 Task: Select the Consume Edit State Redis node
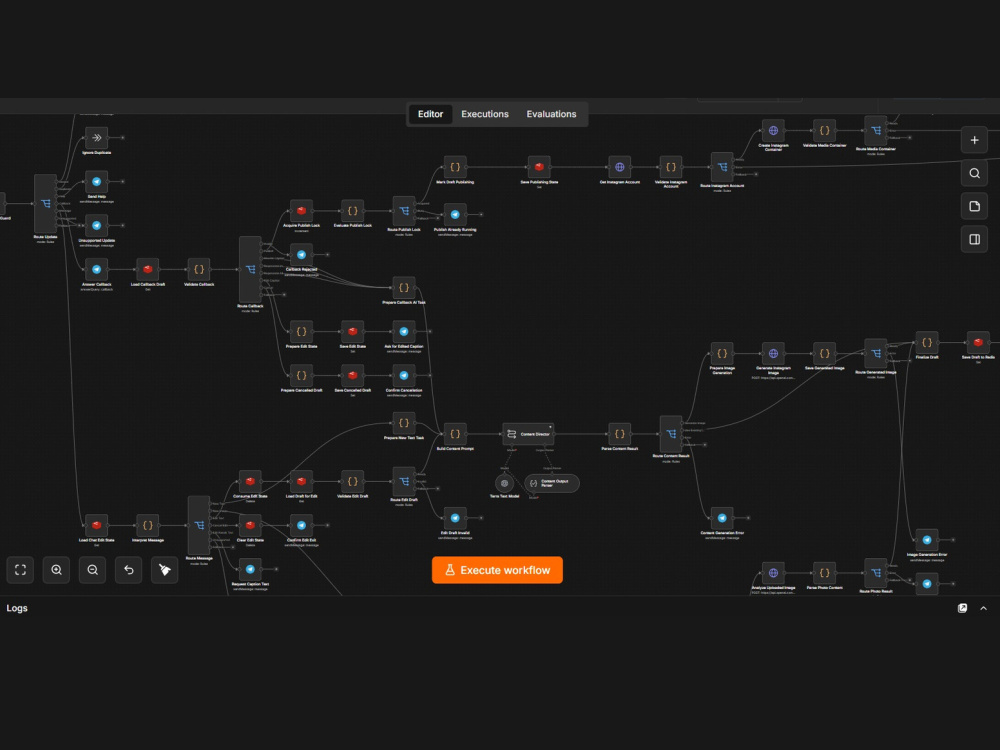click(250, 482)
